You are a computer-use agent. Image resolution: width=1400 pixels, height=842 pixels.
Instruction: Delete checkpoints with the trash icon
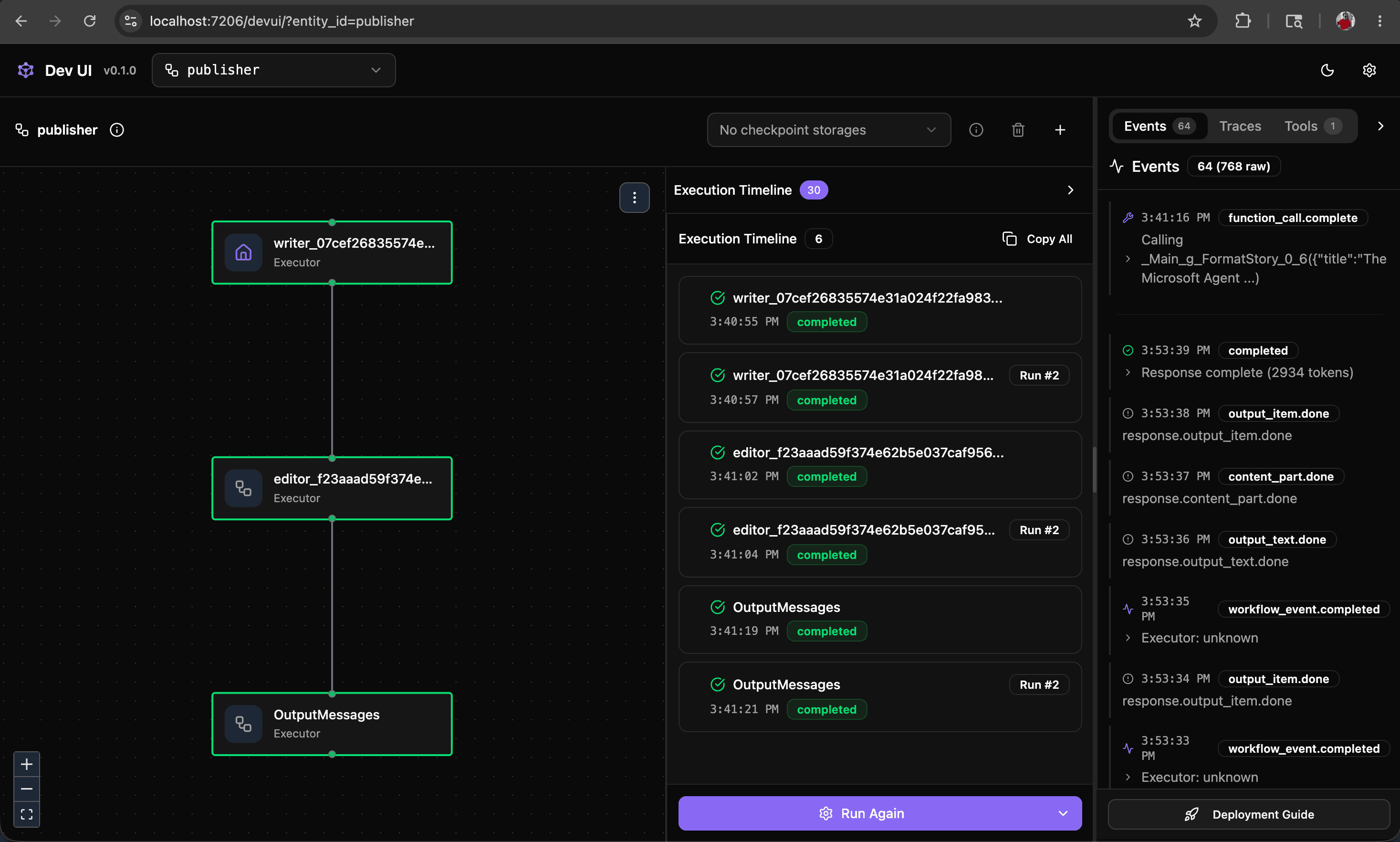[x=1018, y=130]
